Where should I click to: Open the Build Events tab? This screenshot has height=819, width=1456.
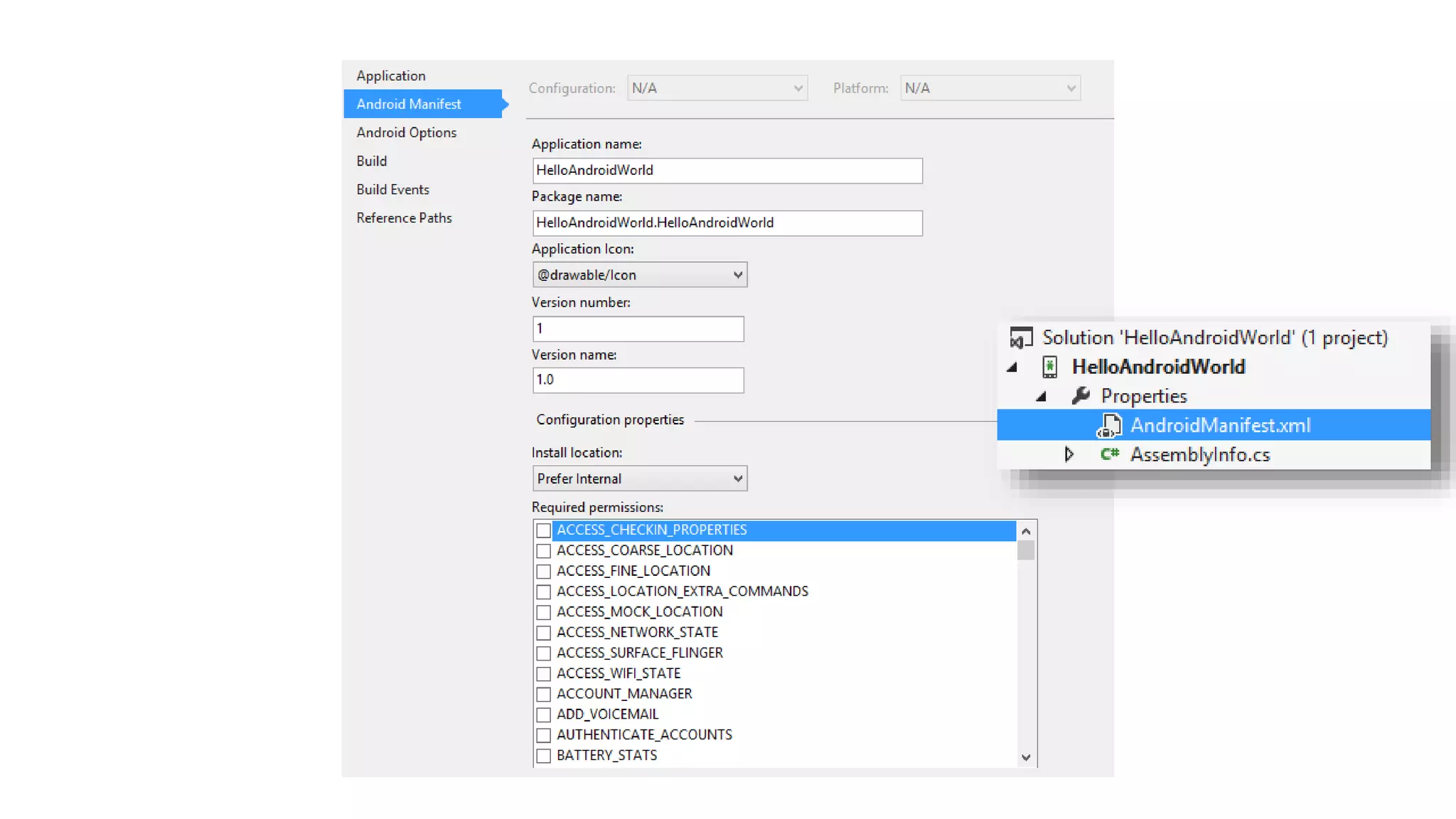[x=393, y=189]
